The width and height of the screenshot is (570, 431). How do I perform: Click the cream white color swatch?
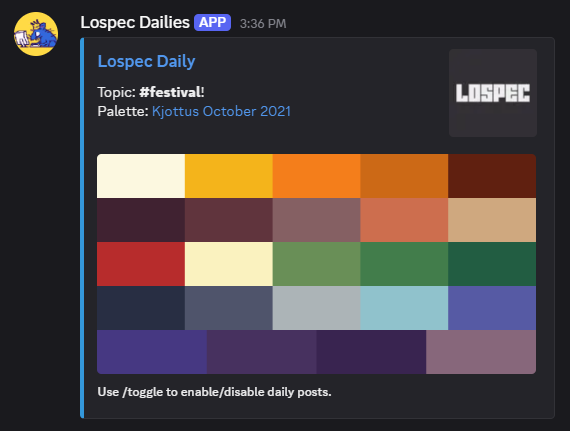(141, 176)
